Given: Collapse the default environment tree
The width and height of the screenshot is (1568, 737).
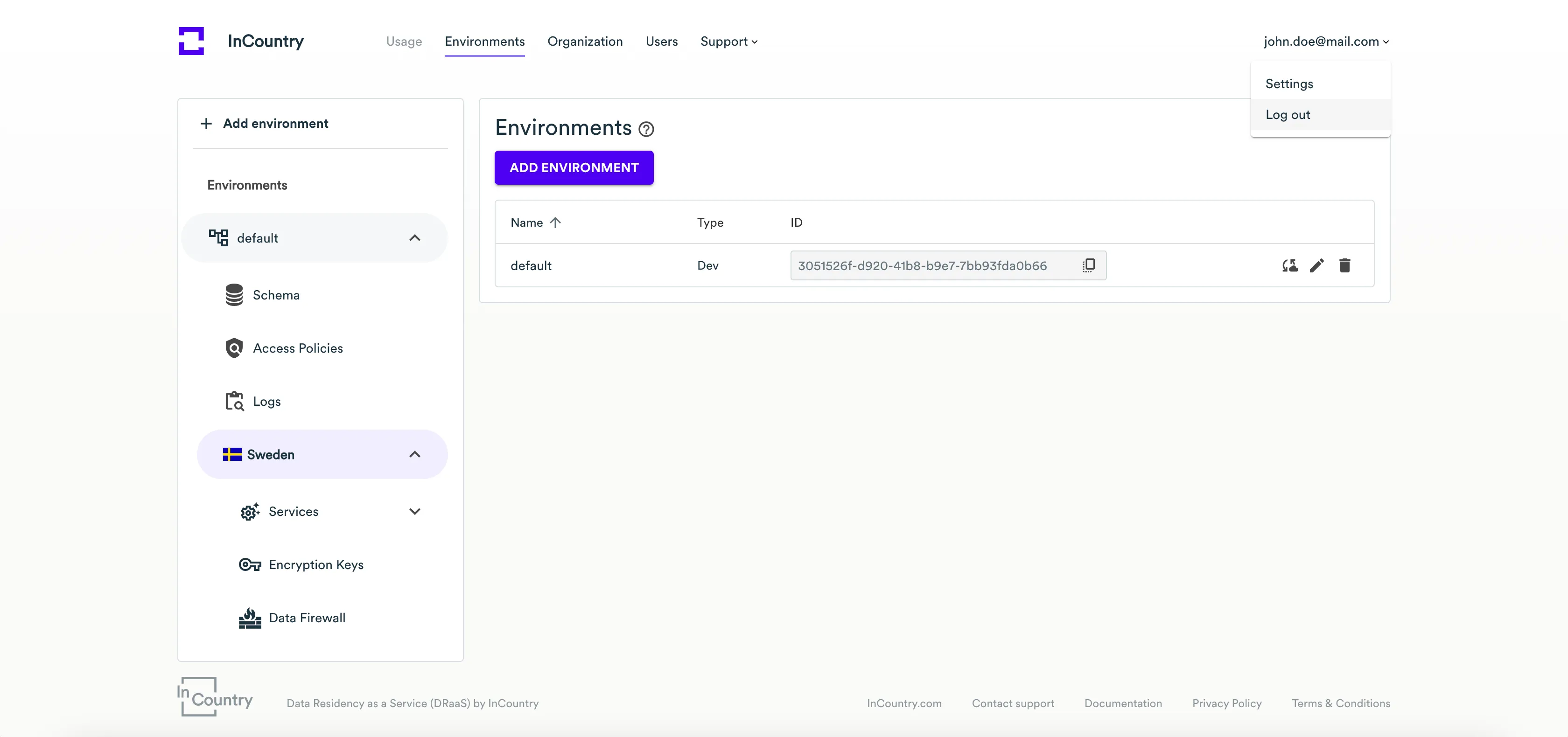Looking at the screenshot, I should tap(414, 238).
